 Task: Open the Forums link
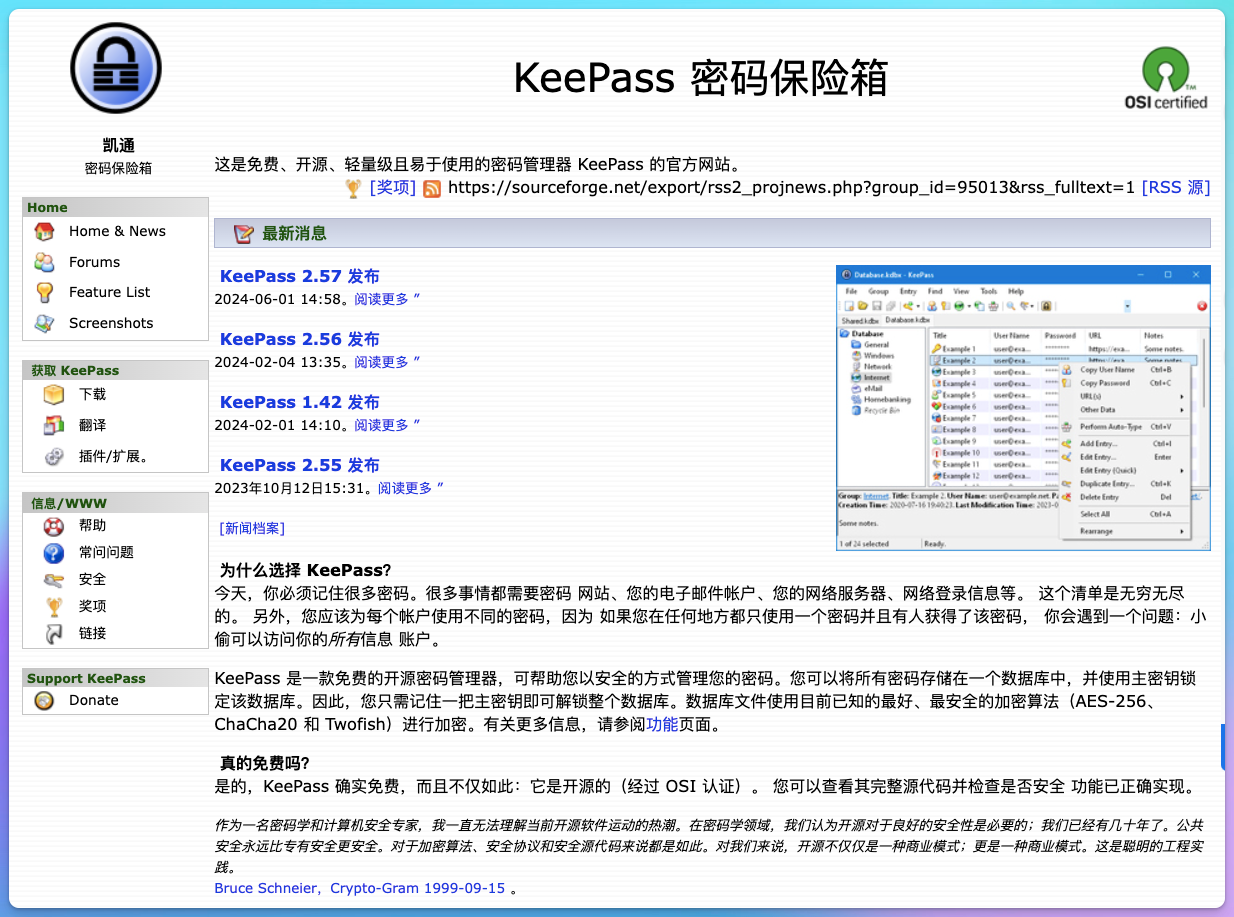94,262
